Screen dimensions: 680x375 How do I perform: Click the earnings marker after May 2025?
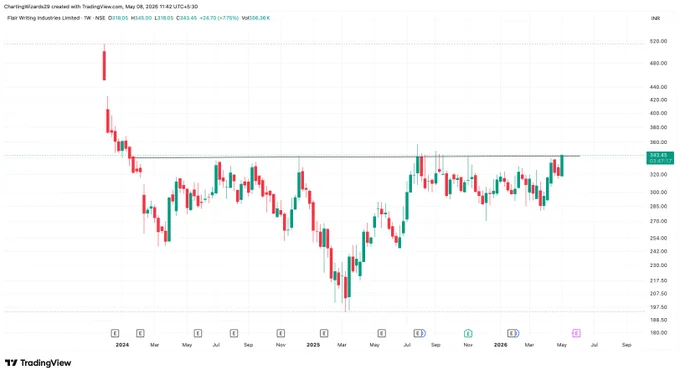382,333
